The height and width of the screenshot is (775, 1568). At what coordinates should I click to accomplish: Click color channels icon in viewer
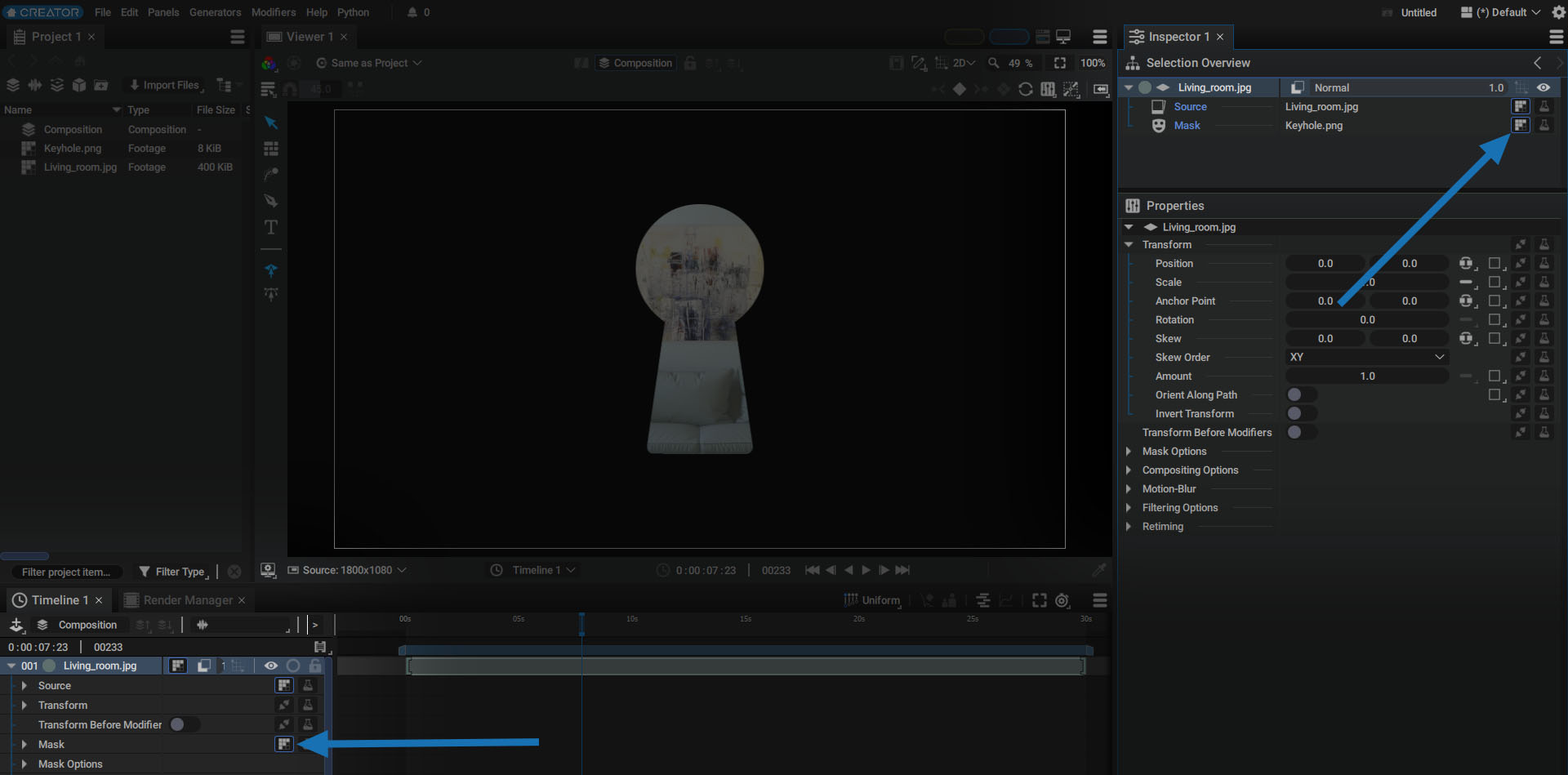(269, 63)
